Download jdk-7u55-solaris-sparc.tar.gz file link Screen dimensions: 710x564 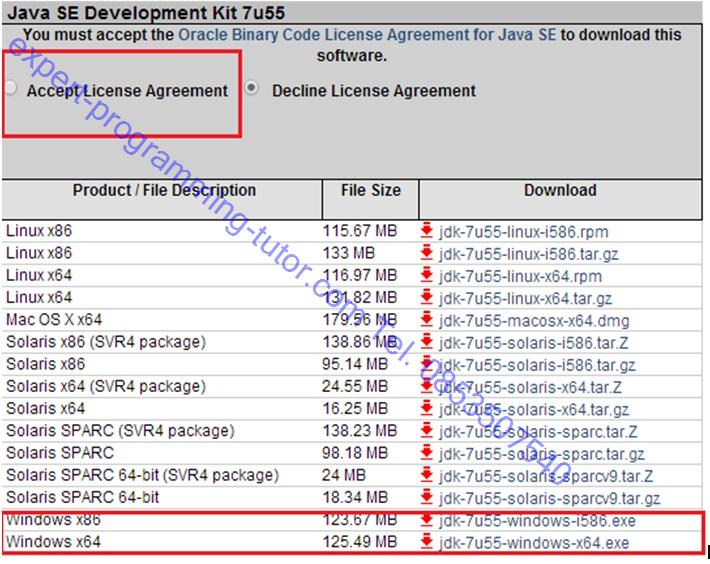[x=542, y=454]
